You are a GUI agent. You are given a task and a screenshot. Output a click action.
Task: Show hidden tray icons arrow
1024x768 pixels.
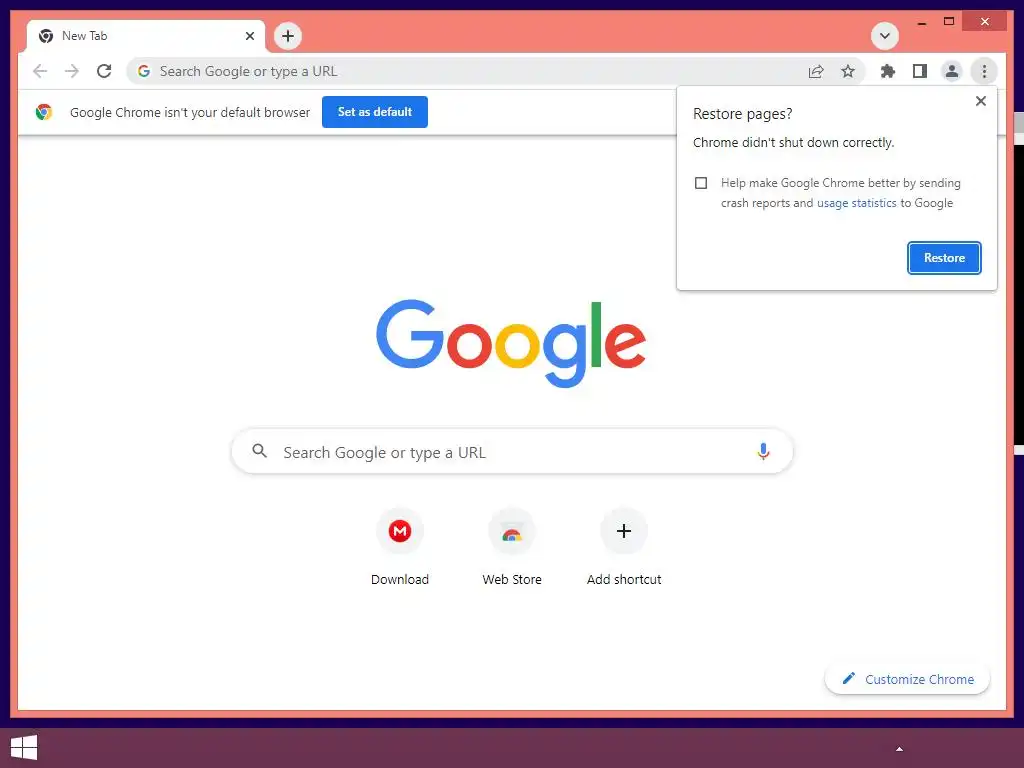pos(899,749)
